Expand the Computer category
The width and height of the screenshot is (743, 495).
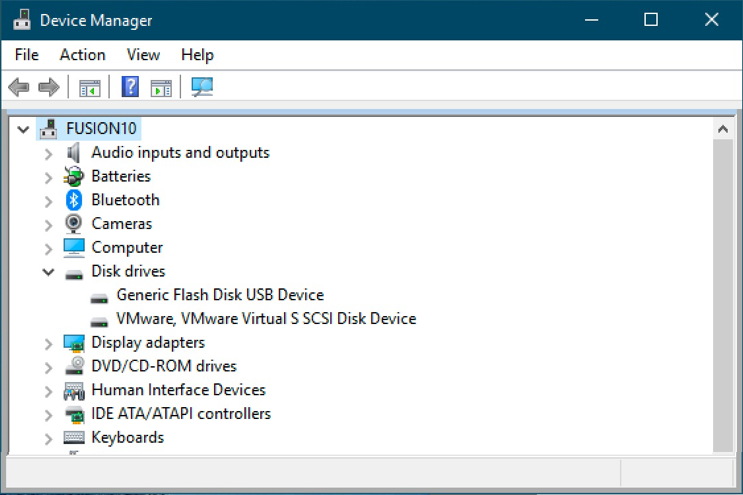[48, 248]
